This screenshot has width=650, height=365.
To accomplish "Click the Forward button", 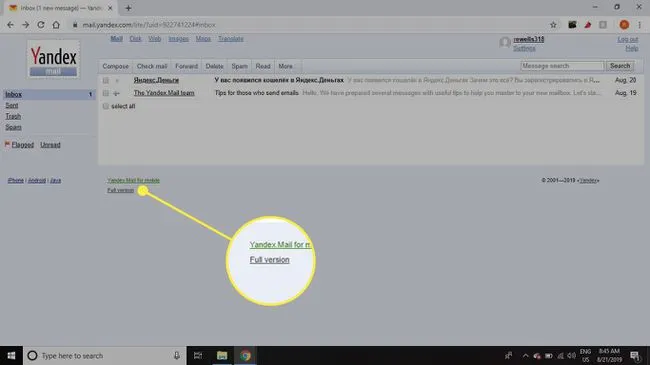I will [x=186, y=66].
